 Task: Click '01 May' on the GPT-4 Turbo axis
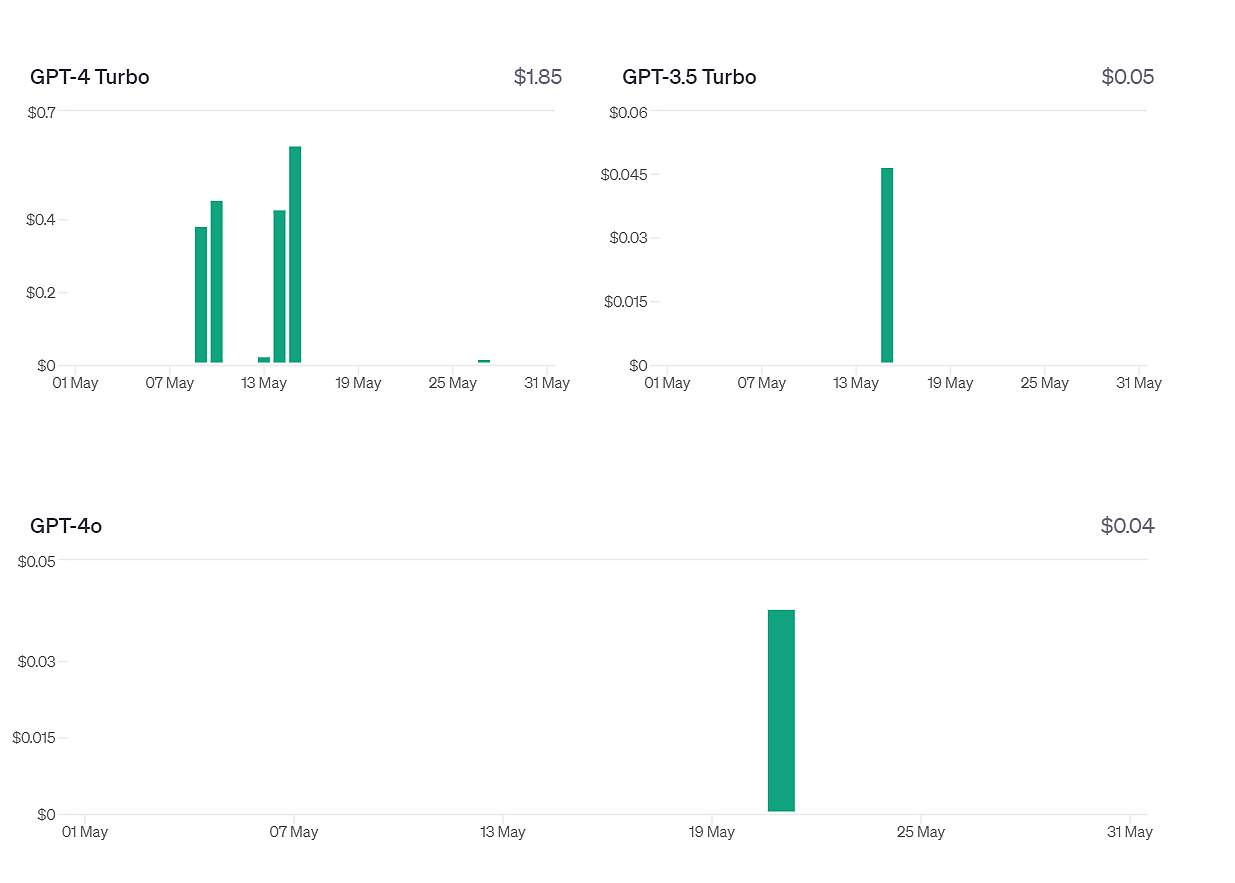point(75,383)
